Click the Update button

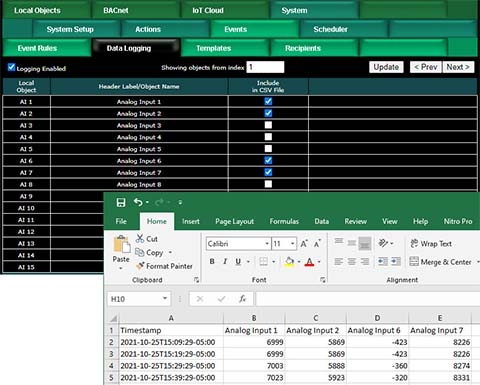pyautogui.click(x=386, y=67)
